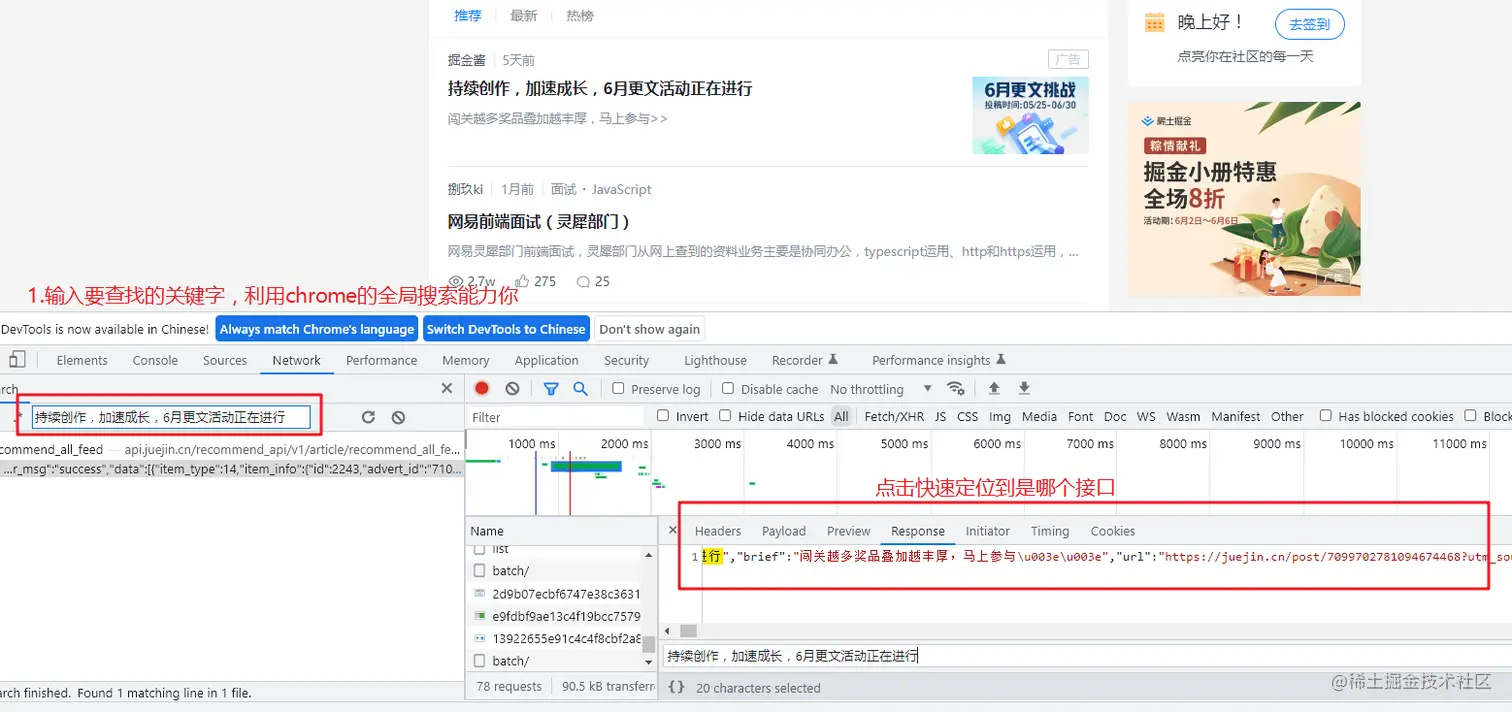The height and width of the screenshot is (712, 1512).
Task: Toggle the device toolbar icon in DevTools
Action: coord(17,359)
